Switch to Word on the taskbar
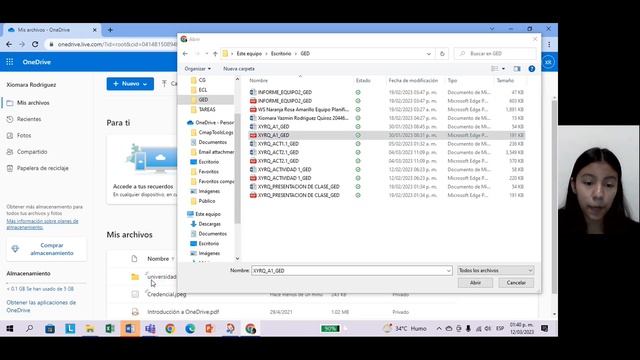The height and width of the screenshot is (360, 640). pyautogui.click(x=130, y=328)
